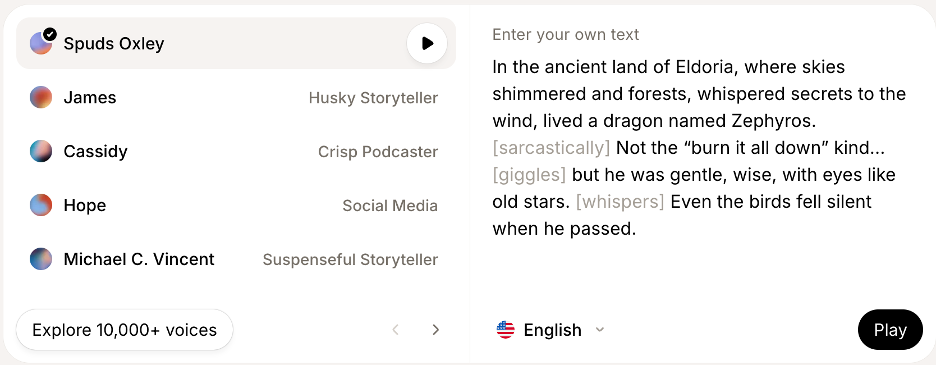The width and height of the screenshot is (936, 366).
Task: Click the Social Media label
Action: pyautogui.click(x=390, y=205)
